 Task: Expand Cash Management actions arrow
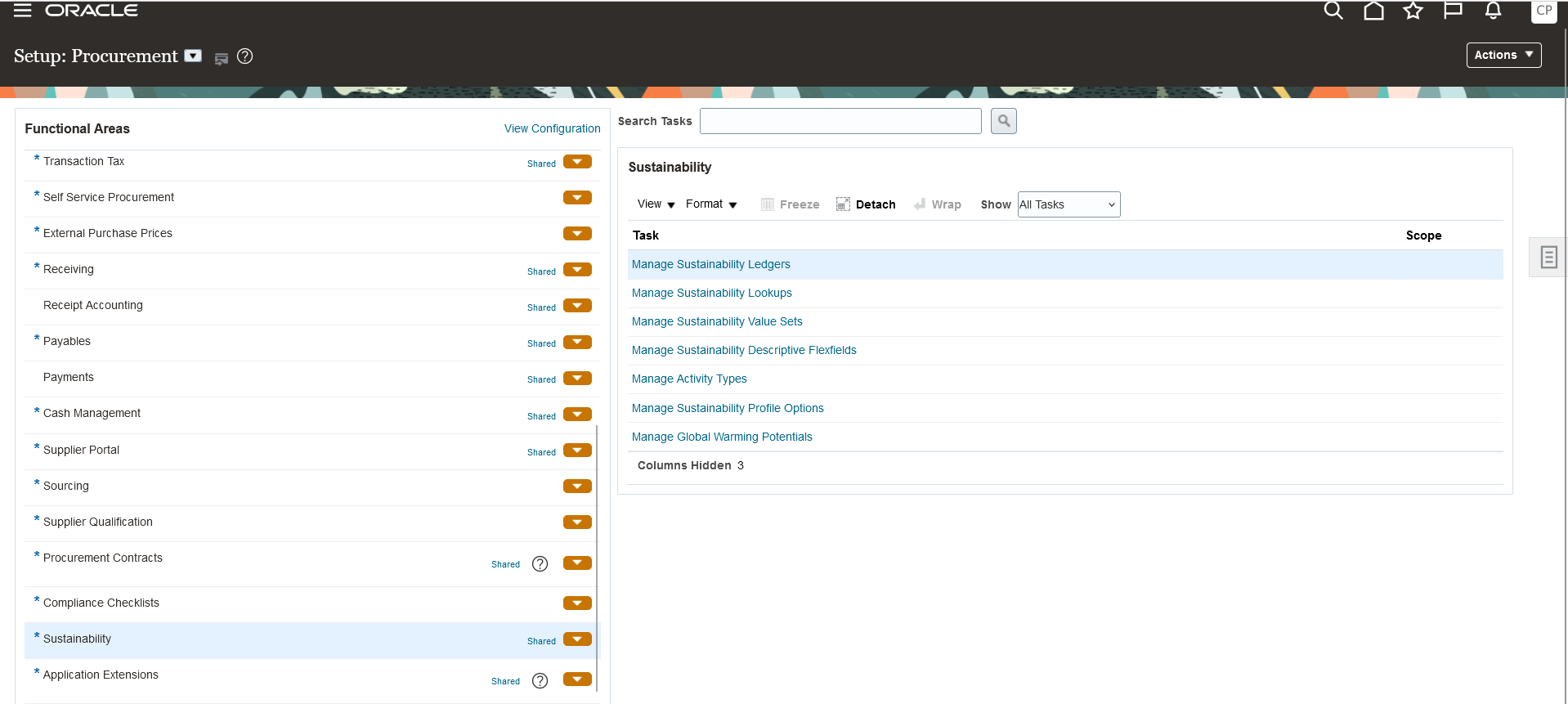coord(577,415)
